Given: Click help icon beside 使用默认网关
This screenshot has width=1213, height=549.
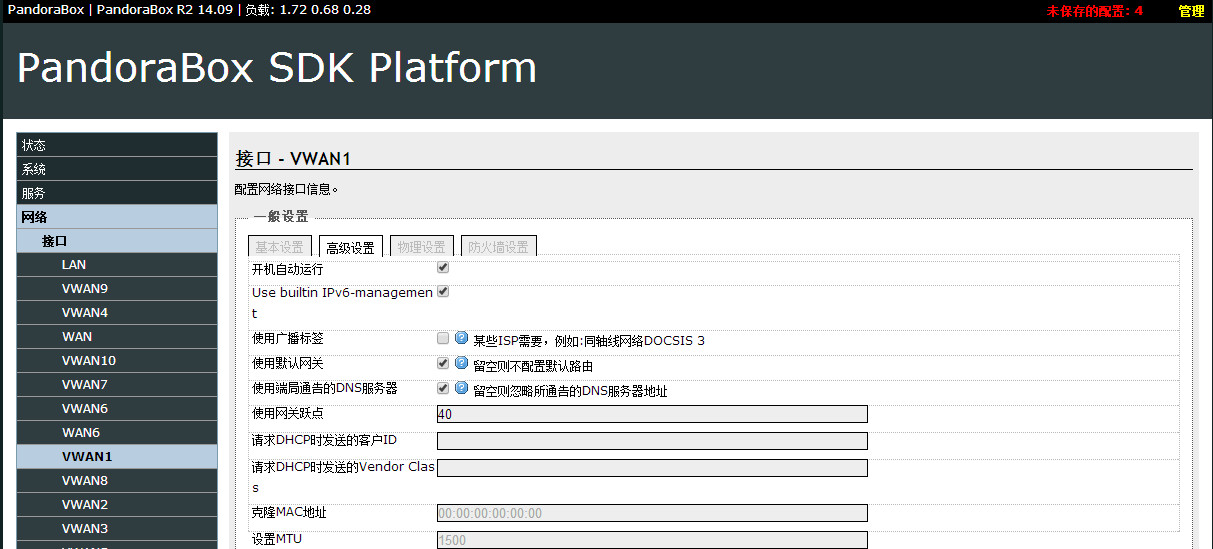Looking at the screenshot, I should point(462,364).
